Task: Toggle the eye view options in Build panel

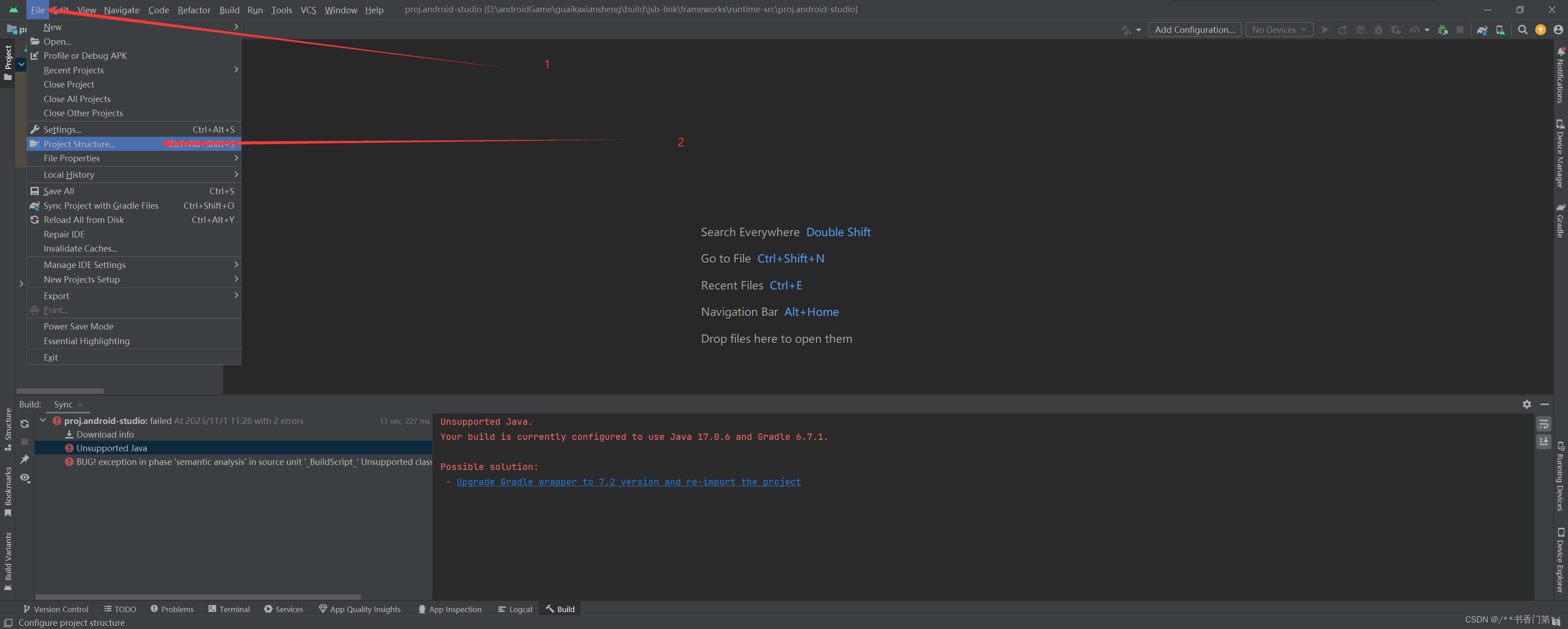Action: coord(25,478)
